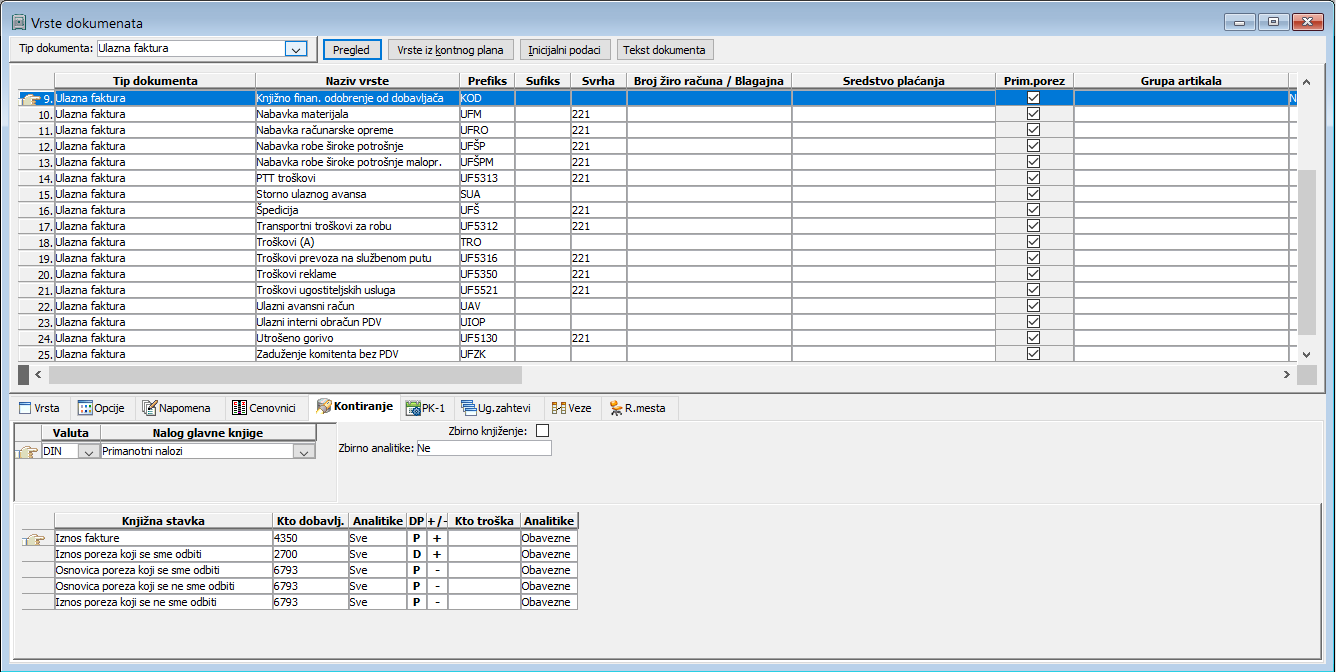Expand the Tip dokumenta dropdown
The height and width of the screenshot is (672, 1336).
pyautogui.click(x=295, y=48)
